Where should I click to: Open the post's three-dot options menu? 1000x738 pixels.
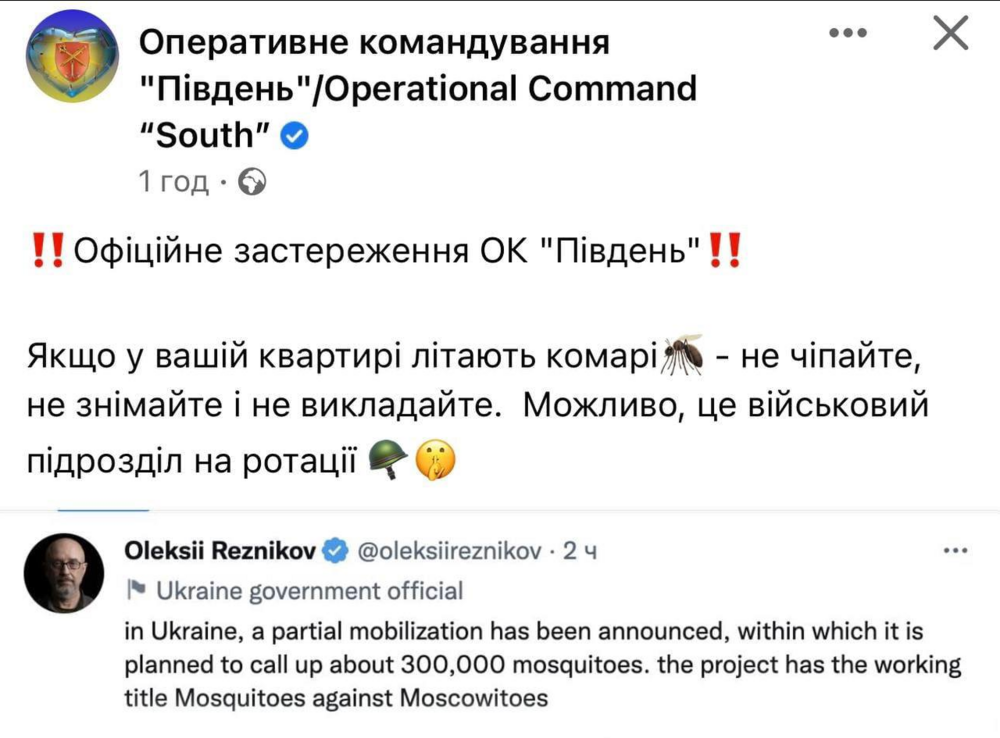coord(848,33)
